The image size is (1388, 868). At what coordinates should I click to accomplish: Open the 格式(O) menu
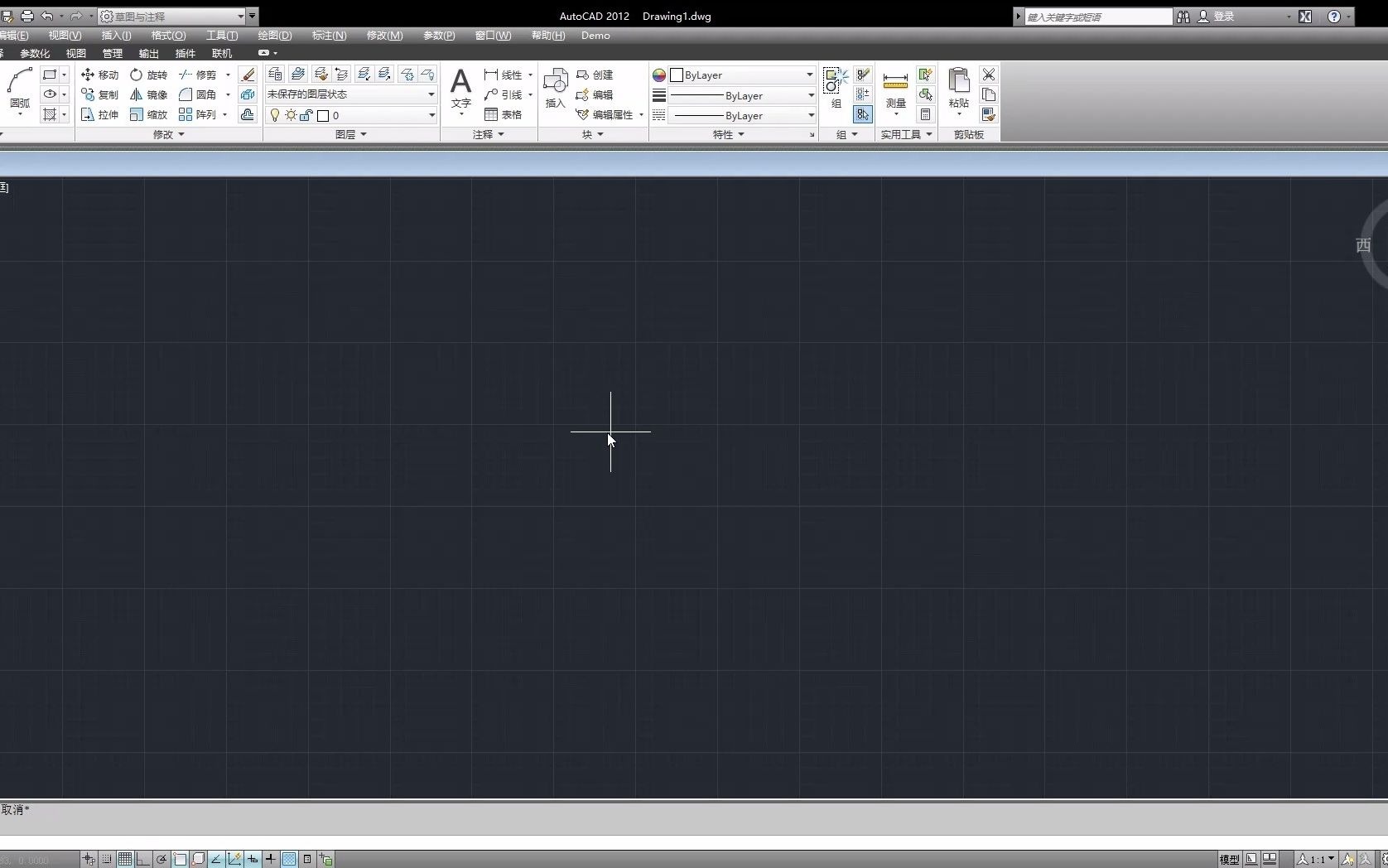[x=168, y=36]
